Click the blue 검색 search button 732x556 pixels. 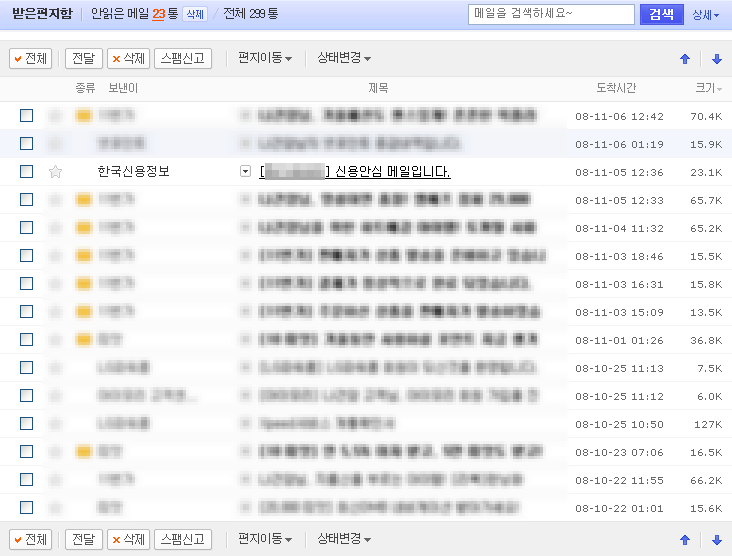[x=662, y=14]
